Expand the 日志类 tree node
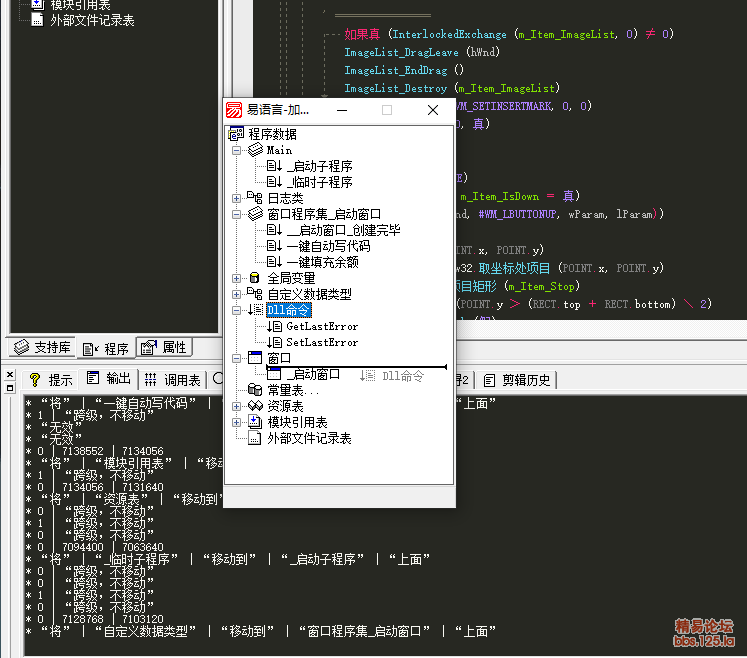Viewport: 747px width, 658px height. click(x=237, y=198)
